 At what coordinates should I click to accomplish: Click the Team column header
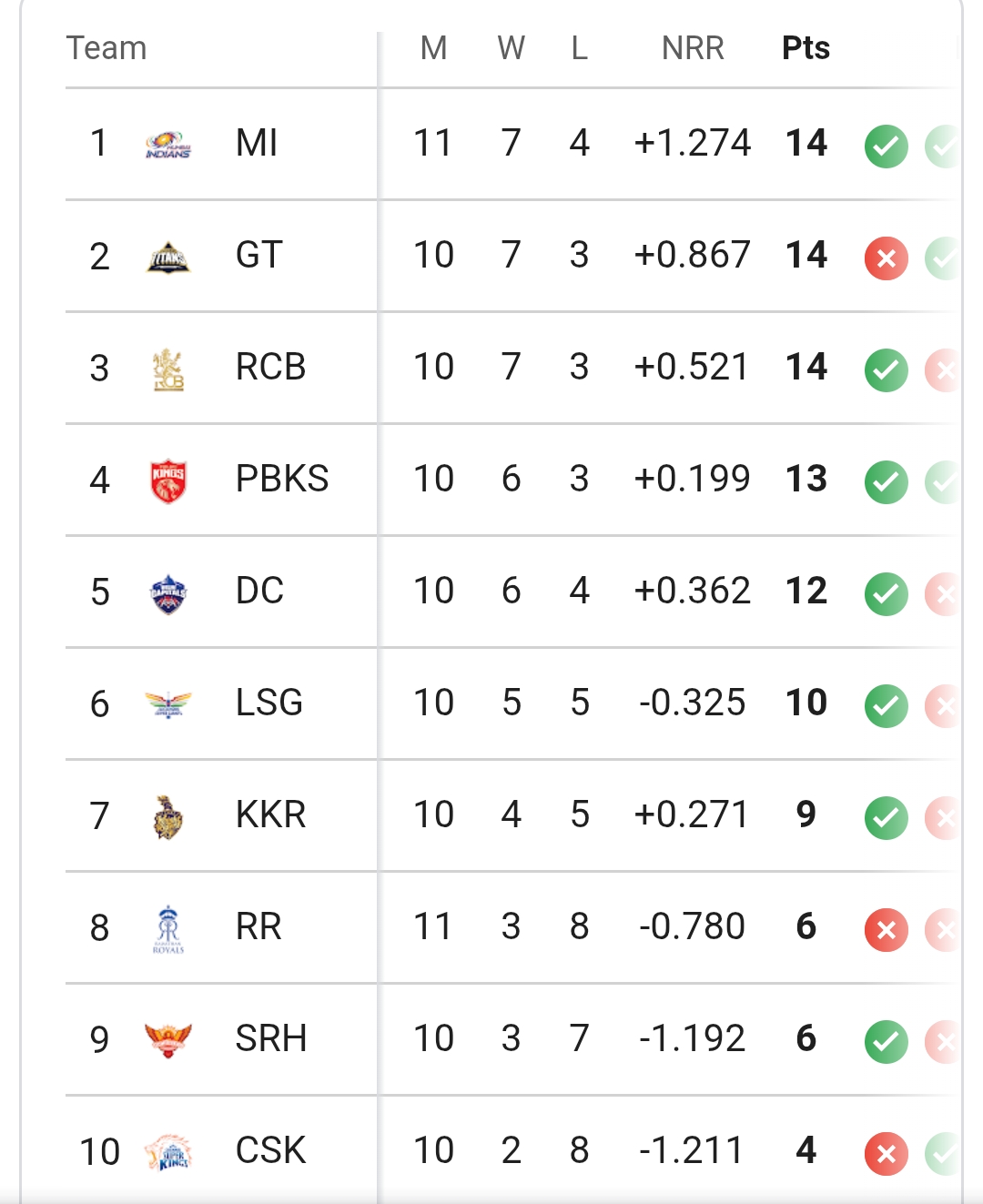(106, 48)
